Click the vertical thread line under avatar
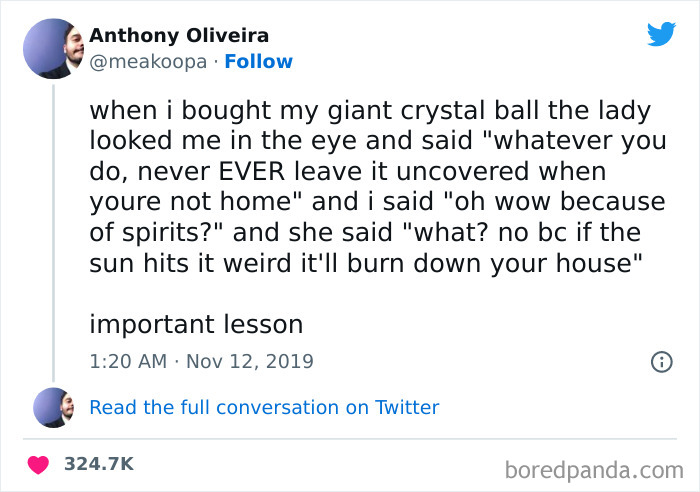The height and width of the screenshot is (492, 700). click(x=52, y=230)
